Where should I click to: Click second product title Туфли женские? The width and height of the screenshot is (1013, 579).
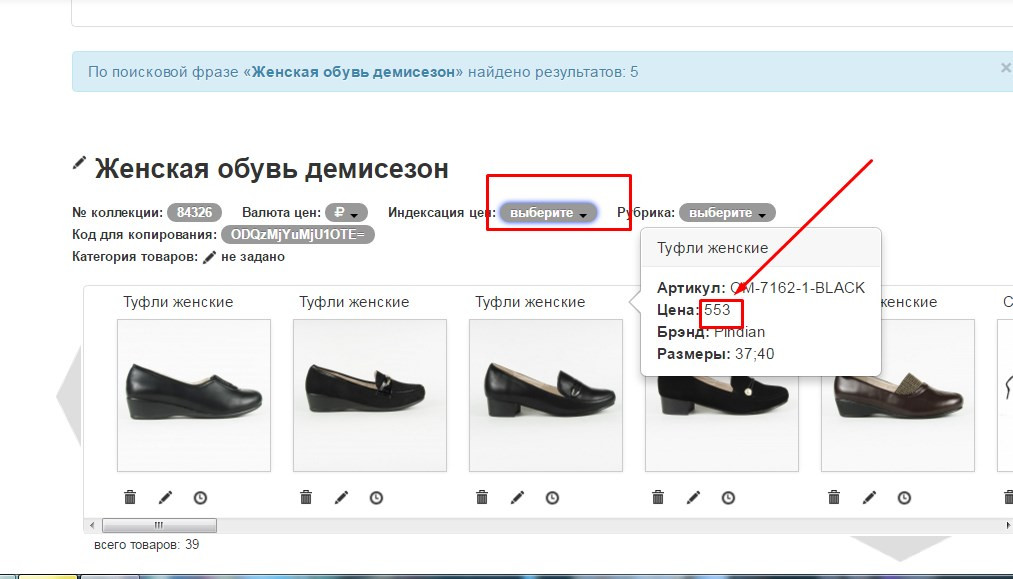(354, 302)
